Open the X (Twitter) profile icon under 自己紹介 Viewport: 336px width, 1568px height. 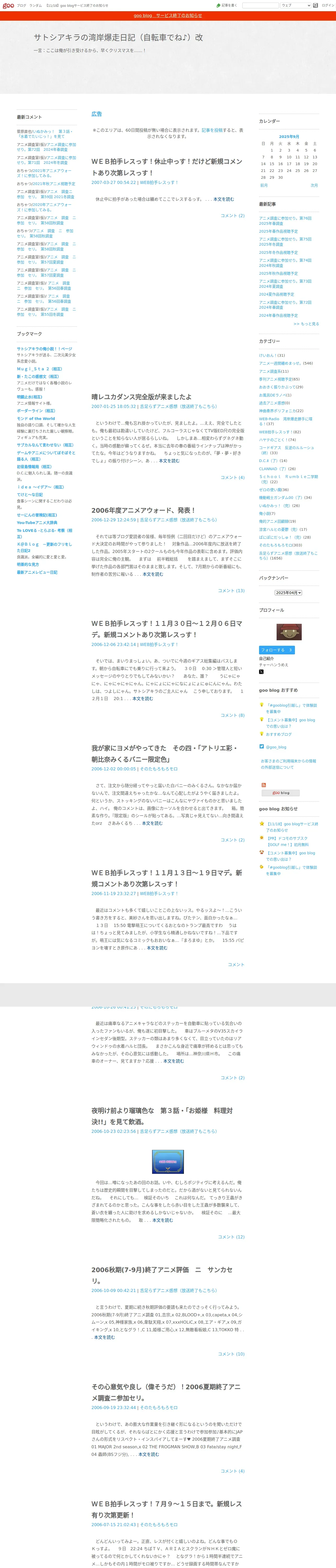(261, 672)
